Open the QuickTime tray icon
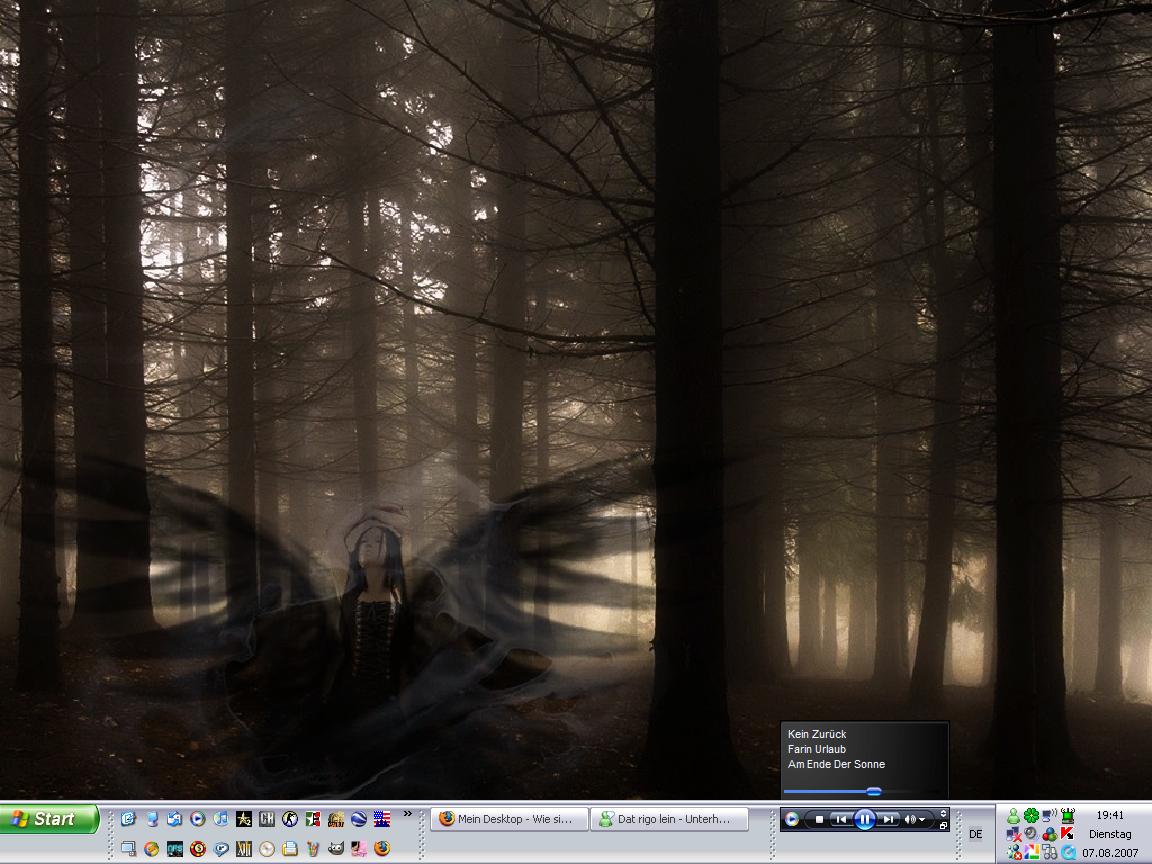The image size is (1152, 864). click(1068, 853)
